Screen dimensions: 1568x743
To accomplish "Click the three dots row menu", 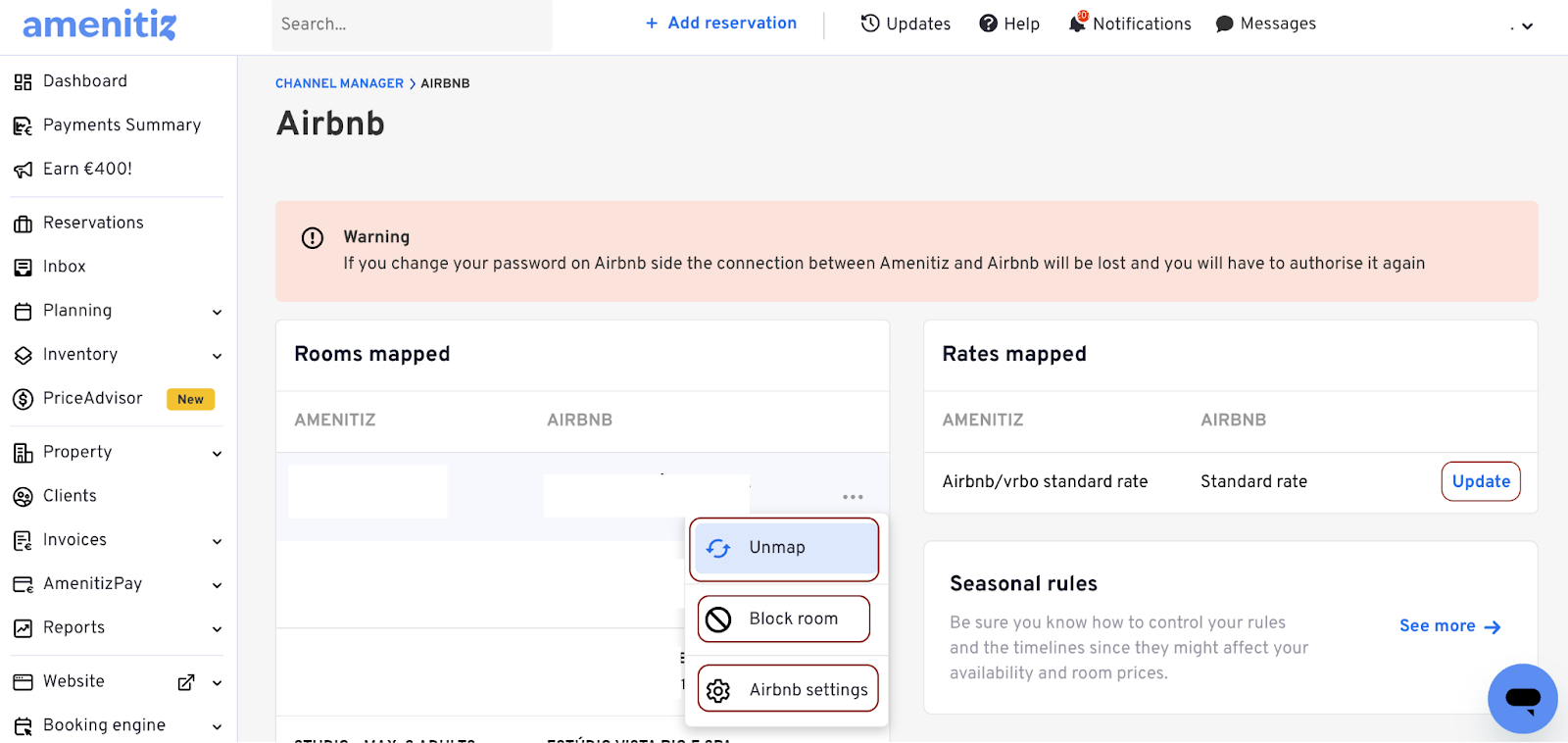I will tap(853, 497).
